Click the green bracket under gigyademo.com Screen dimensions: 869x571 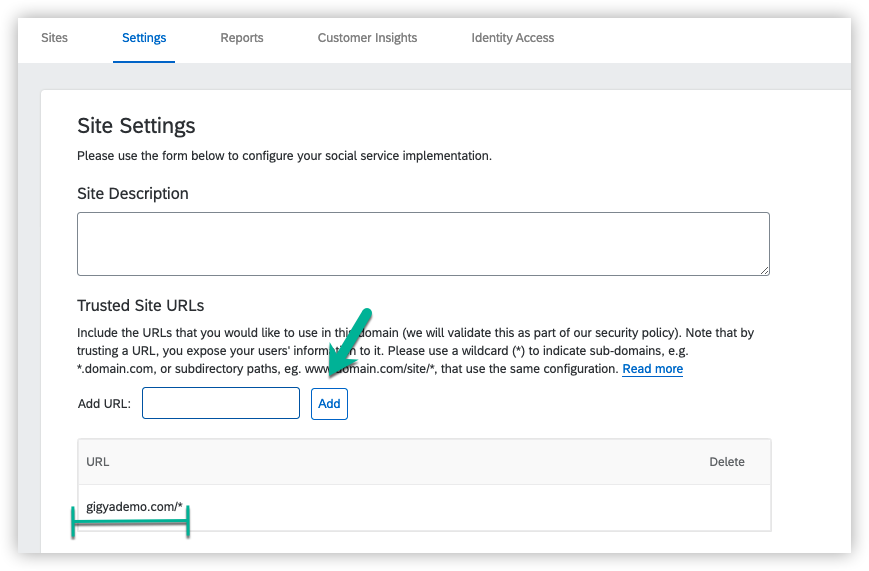click(130, 522)
